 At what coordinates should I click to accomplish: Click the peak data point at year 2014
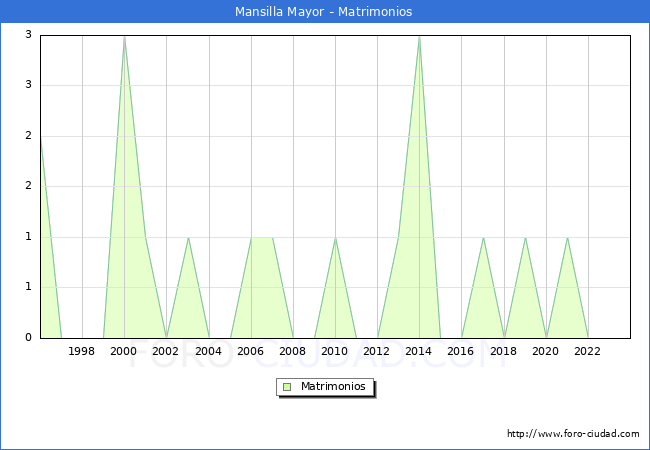[420, 37]
